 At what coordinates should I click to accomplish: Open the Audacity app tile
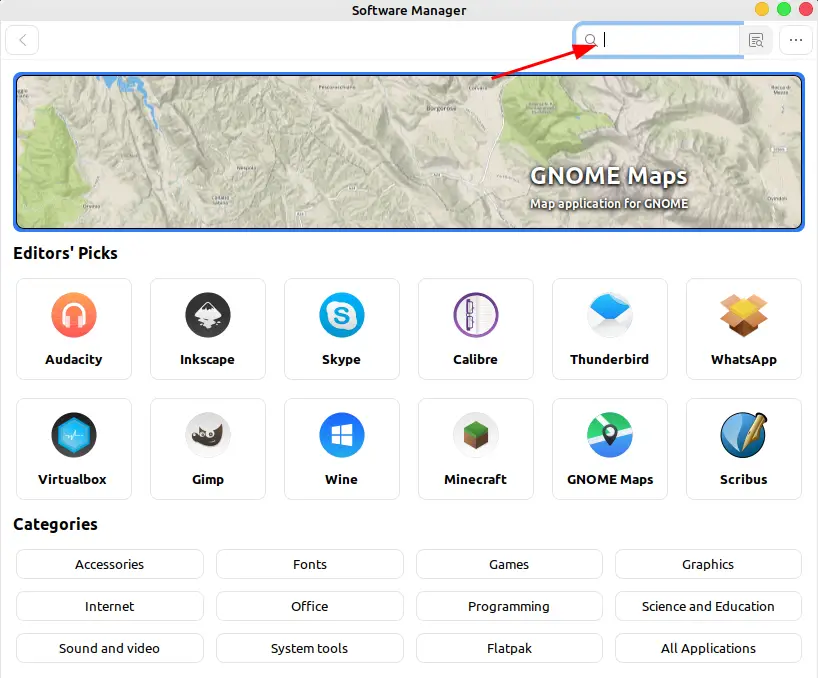click(x=74, y=329)
